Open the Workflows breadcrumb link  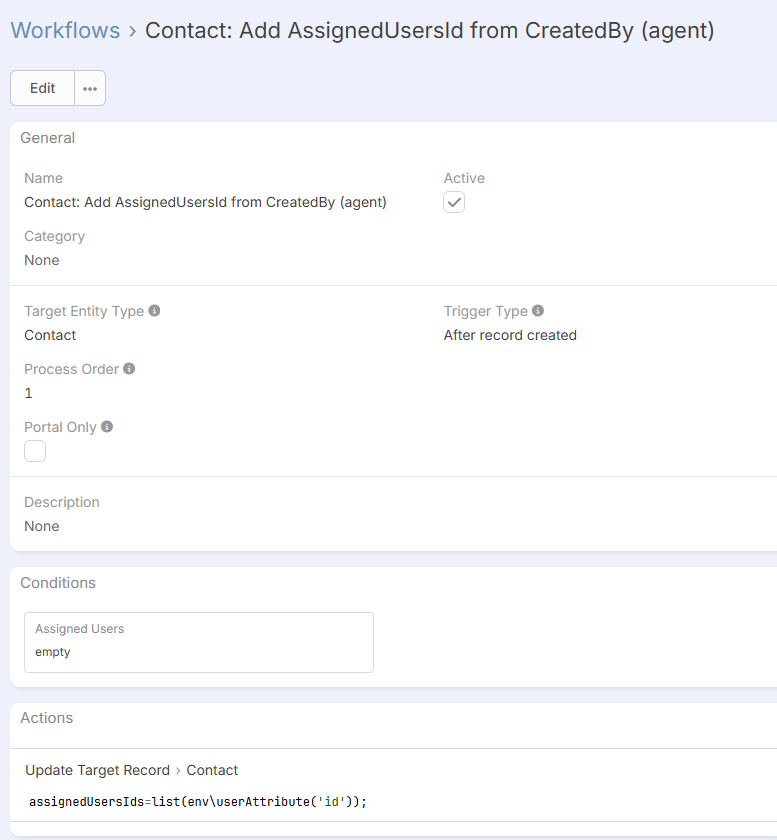(x=65, y=31)
